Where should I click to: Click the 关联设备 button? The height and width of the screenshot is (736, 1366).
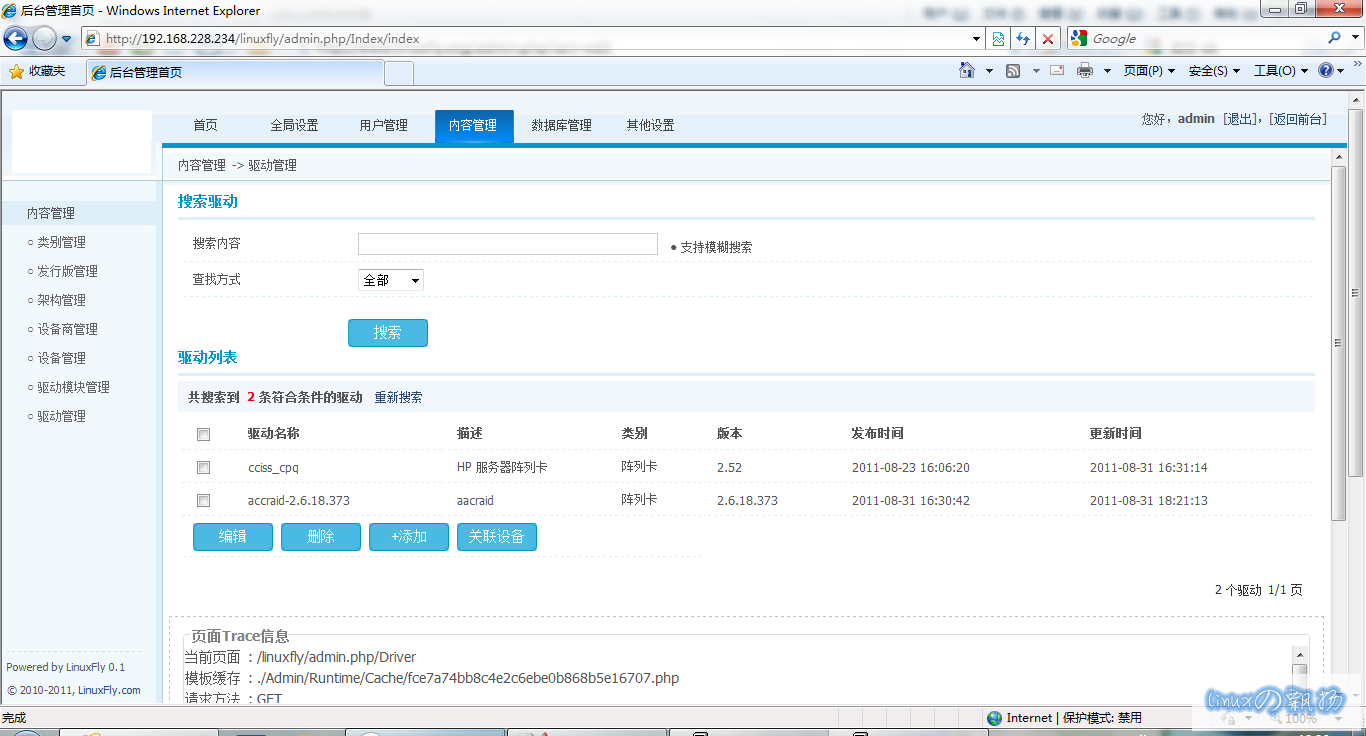pyautogui.click(x=496, y=537)
